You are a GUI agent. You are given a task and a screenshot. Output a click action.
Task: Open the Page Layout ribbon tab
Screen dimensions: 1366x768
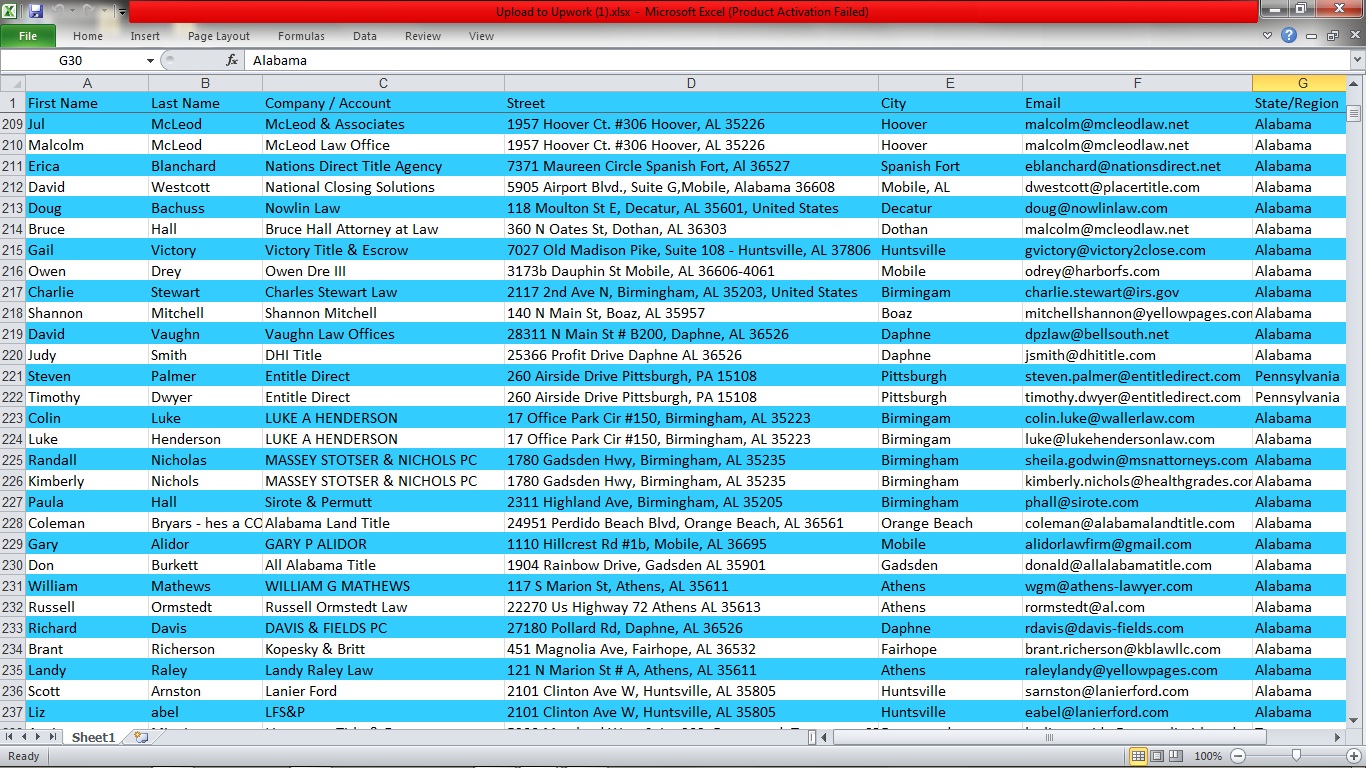coord(219,36)
